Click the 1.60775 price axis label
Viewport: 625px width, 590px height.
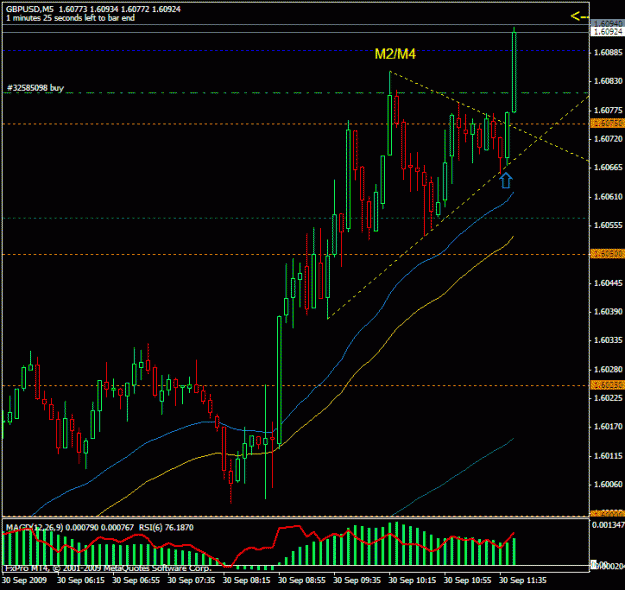[608, 110]
